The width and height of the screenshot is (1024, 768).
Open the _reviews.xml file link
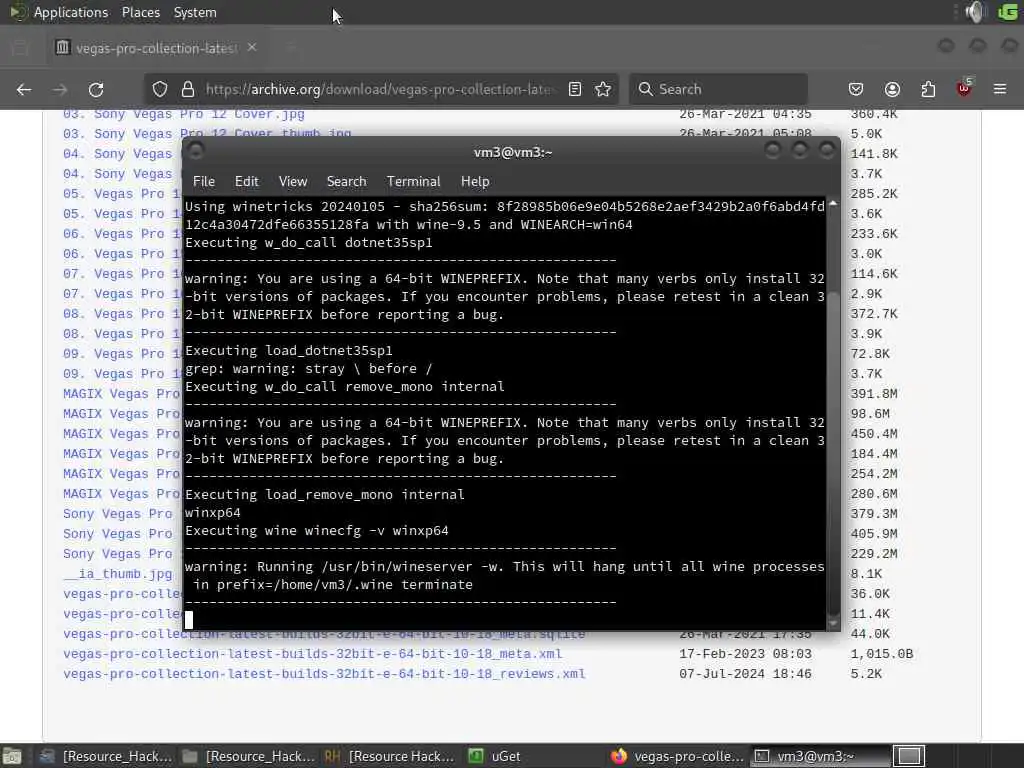pyautogui.click(x=324, y=674)
